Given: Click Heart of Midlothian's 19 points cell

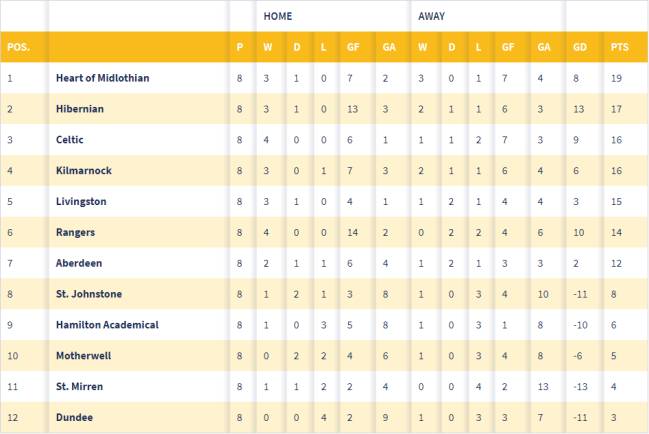Looking at the screenshot, I should point(616,78).
